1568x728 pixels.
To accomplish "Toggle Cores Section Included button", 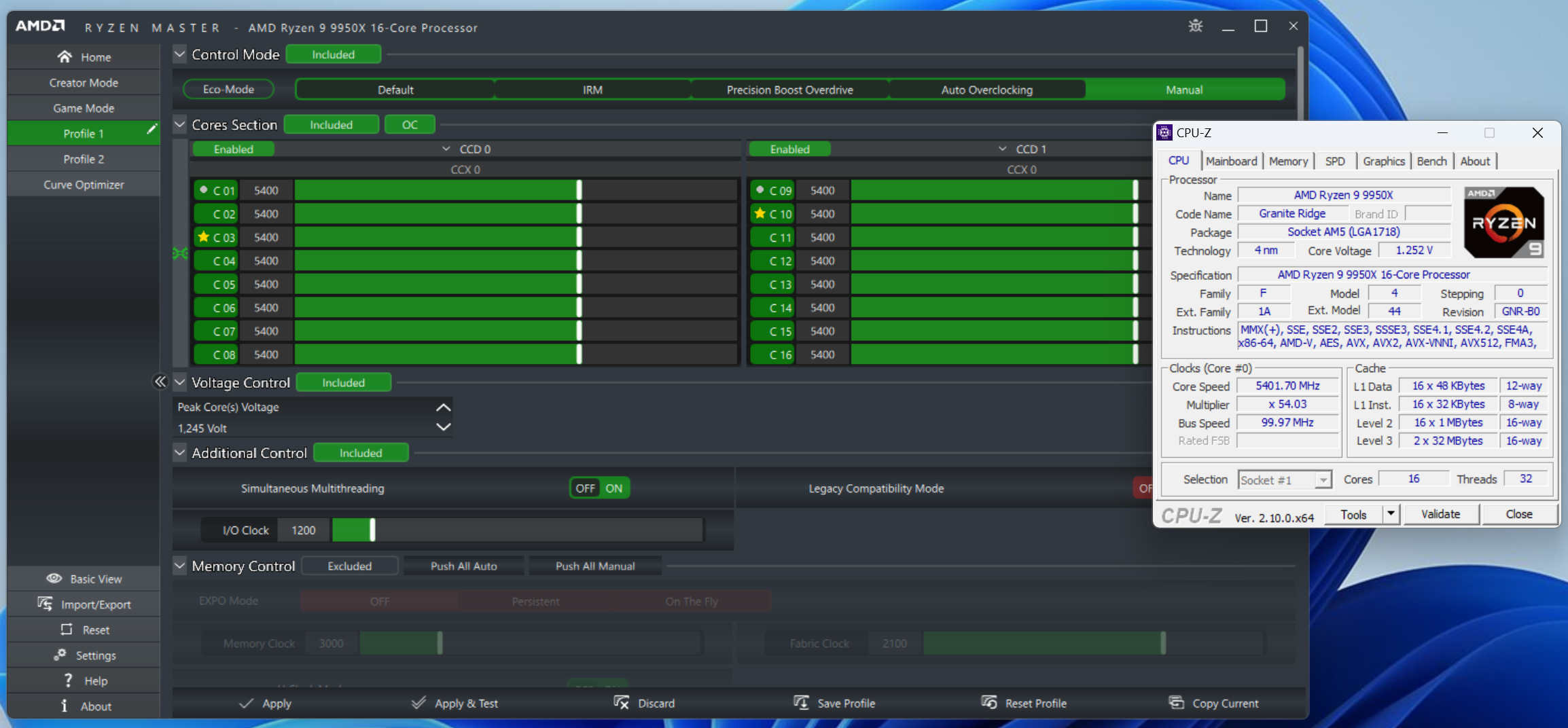I will [331, 124].
